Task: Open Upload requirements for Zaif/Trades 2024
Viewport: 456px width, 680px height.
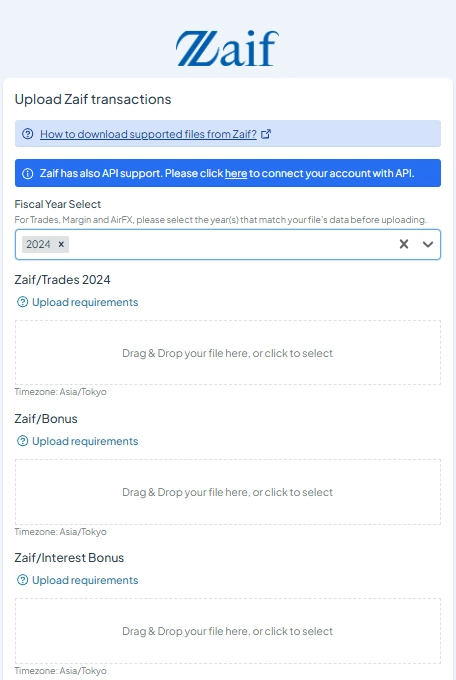Action: tap(85, 302)
